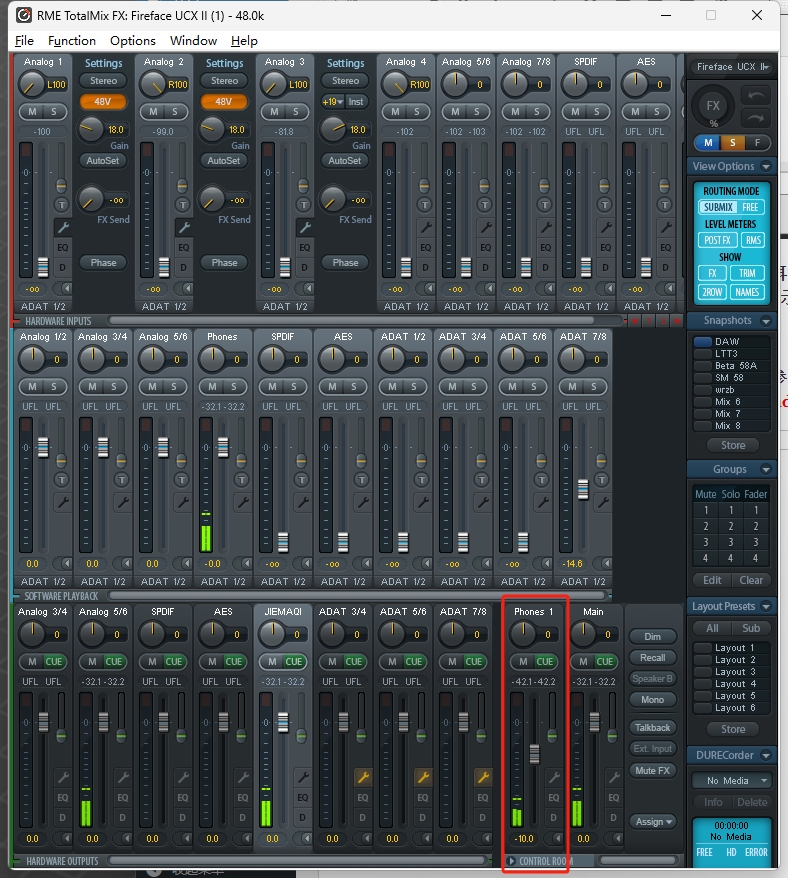Open Dynamics D on Main output
788x878 pixels.
614,818
